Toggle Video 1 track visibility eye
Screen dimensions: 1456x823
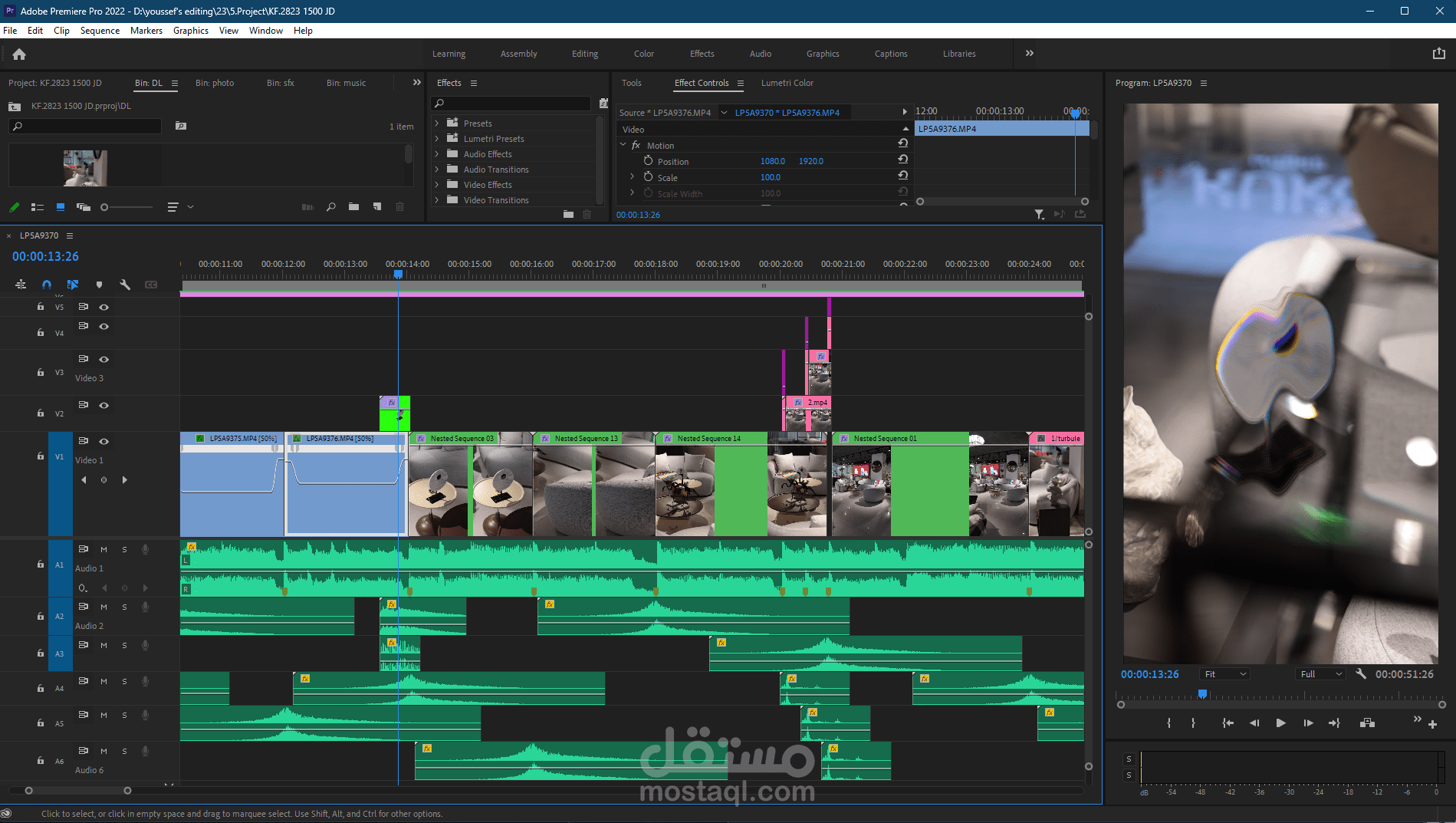point(104,441)
